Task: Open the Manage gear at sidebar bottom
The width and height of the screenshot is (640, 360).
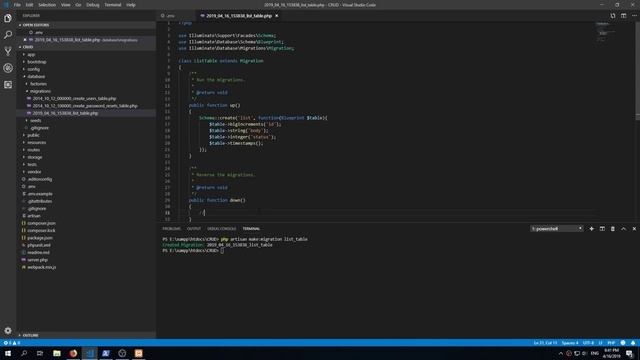Action: tap(8, 330)
